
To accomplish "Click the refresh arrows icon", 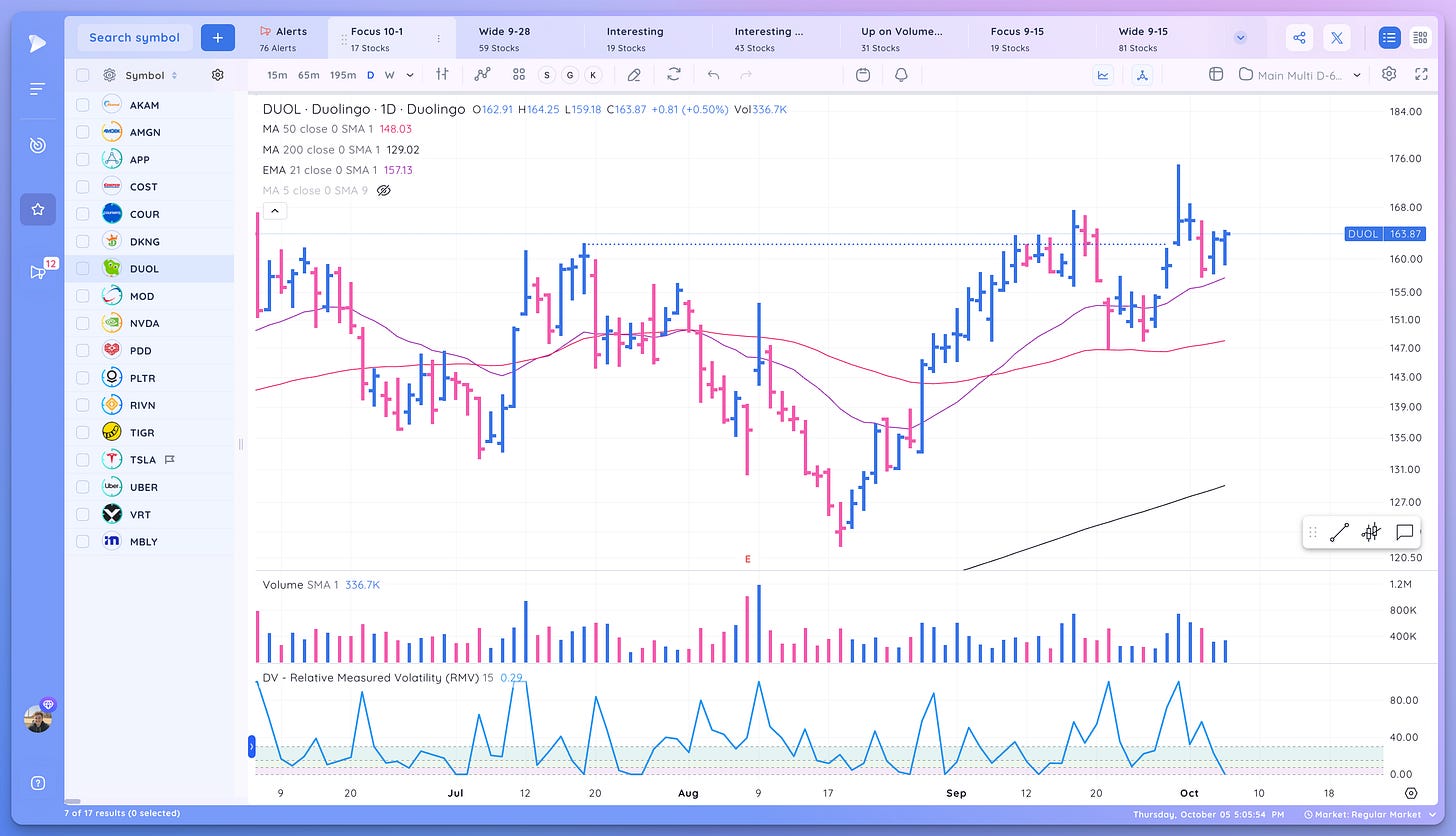I will pyautogui.click(x=673, y=74).
